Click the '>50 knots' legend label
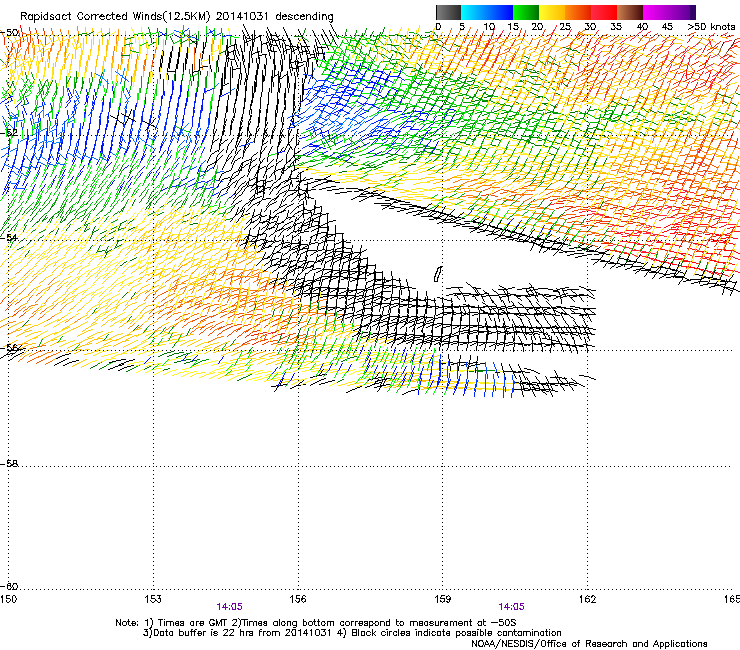This screenshot has height=650, width=740. click(x=711, y=27)
